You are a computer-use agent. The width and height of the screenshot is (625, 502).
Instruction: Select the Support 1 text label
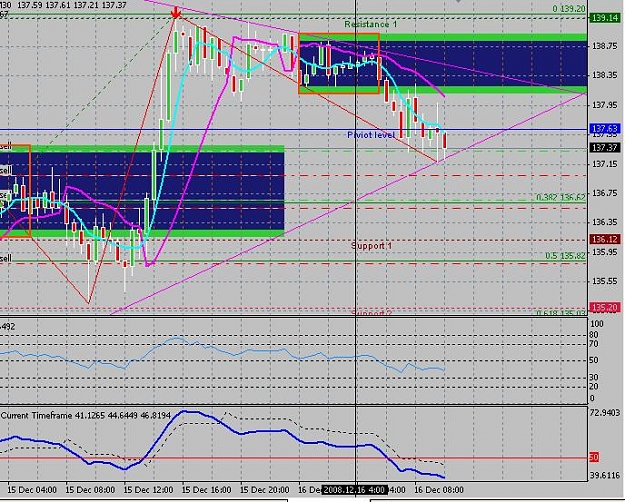[x=371, y=246]
